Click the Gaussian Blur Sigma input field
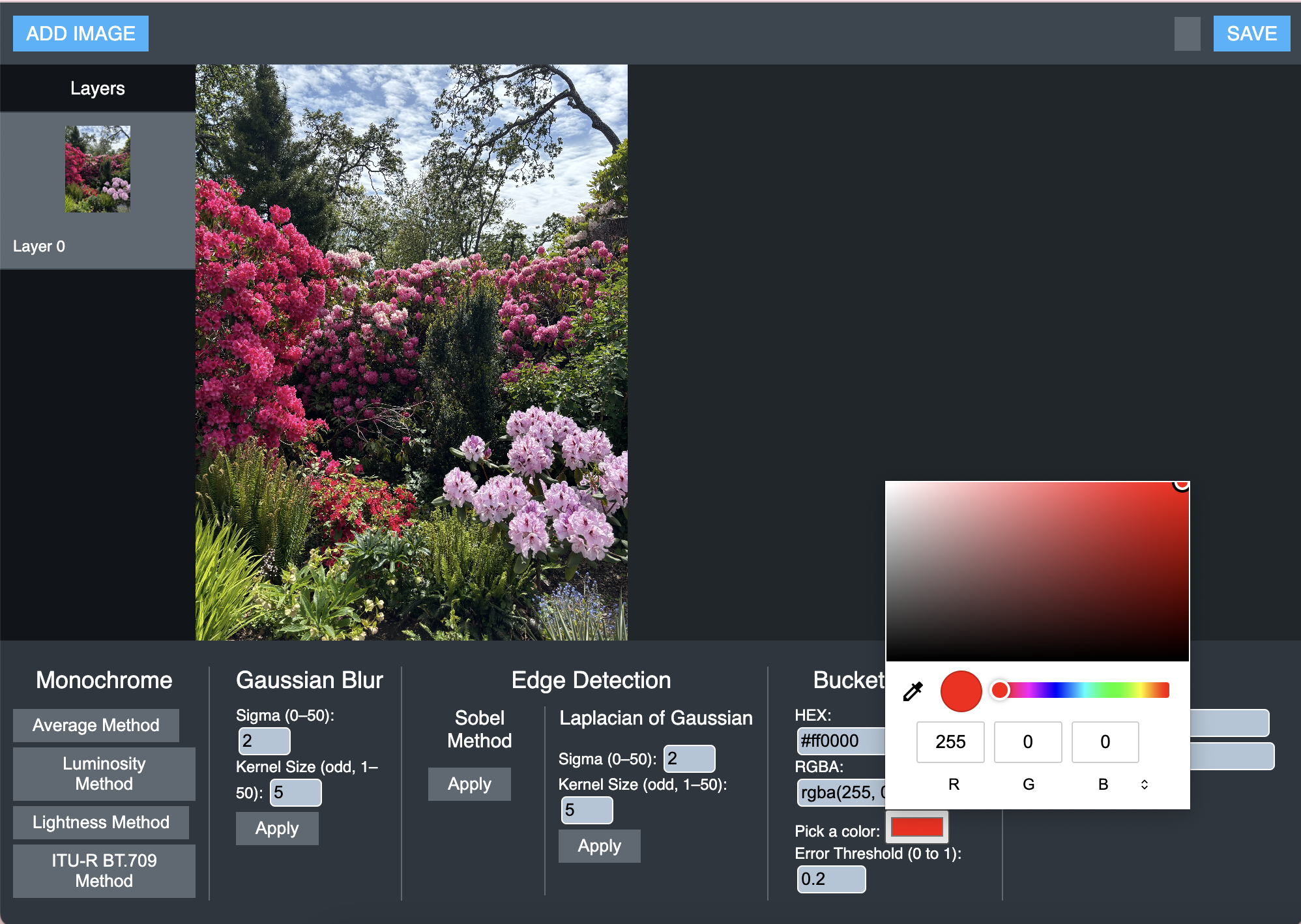The width and height of the screenshot is (1301, 924). [264, 741]
